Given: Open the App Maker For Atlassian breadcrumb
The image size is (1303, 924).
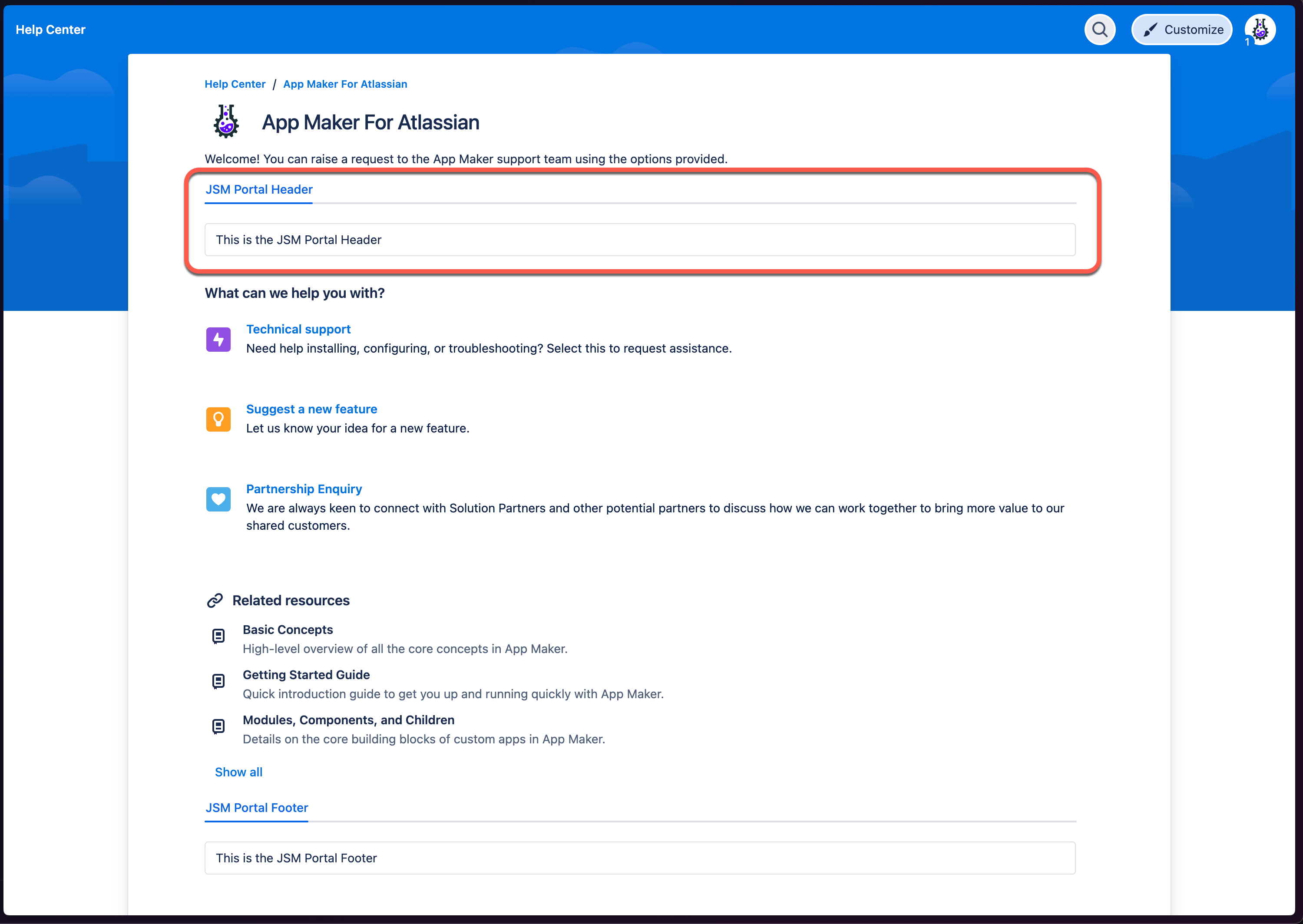Looking at the screenshot, I should coord(345,84).
